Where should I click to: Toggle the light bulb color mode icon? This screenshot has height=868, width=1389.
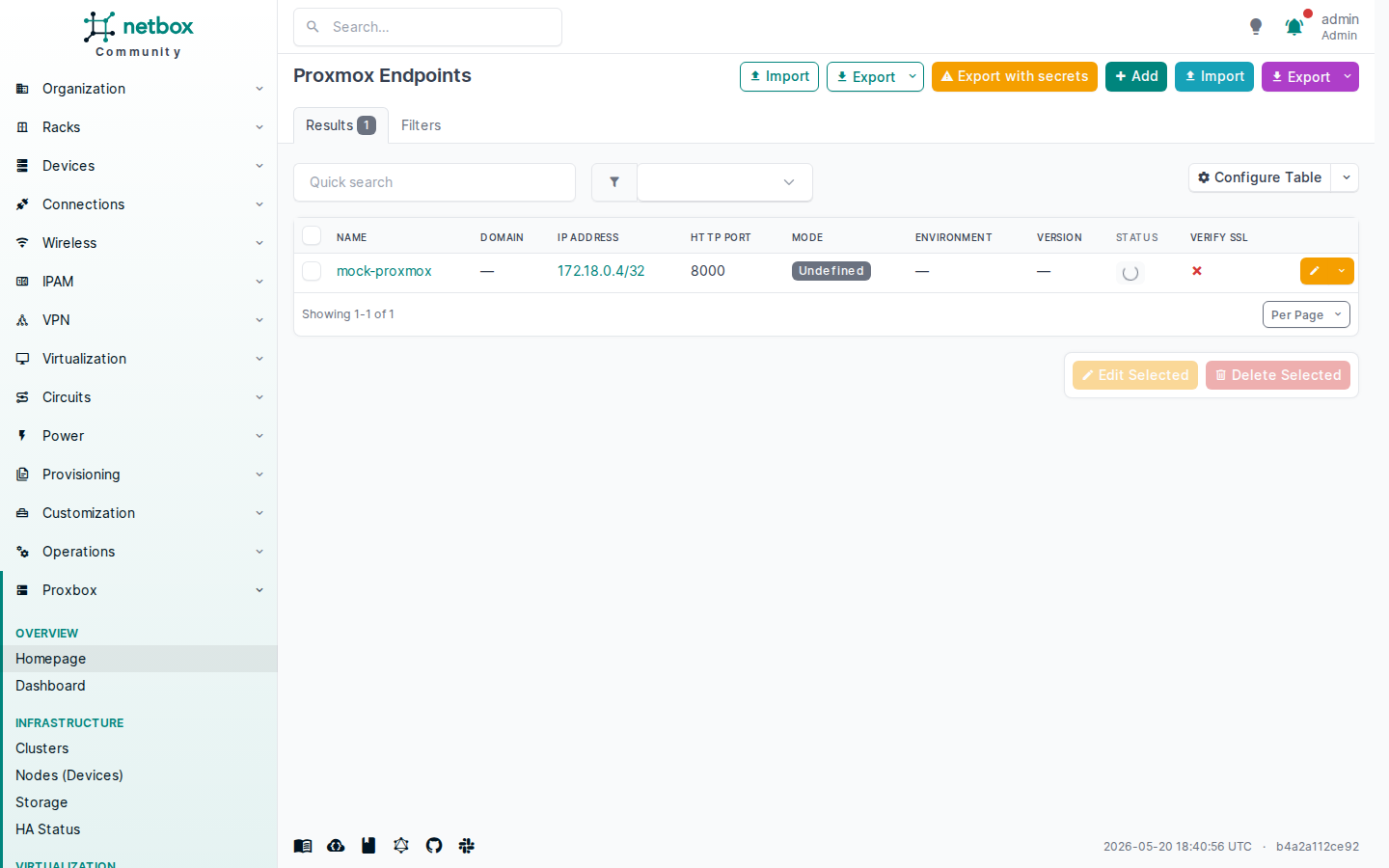[x=1256, y=26]
